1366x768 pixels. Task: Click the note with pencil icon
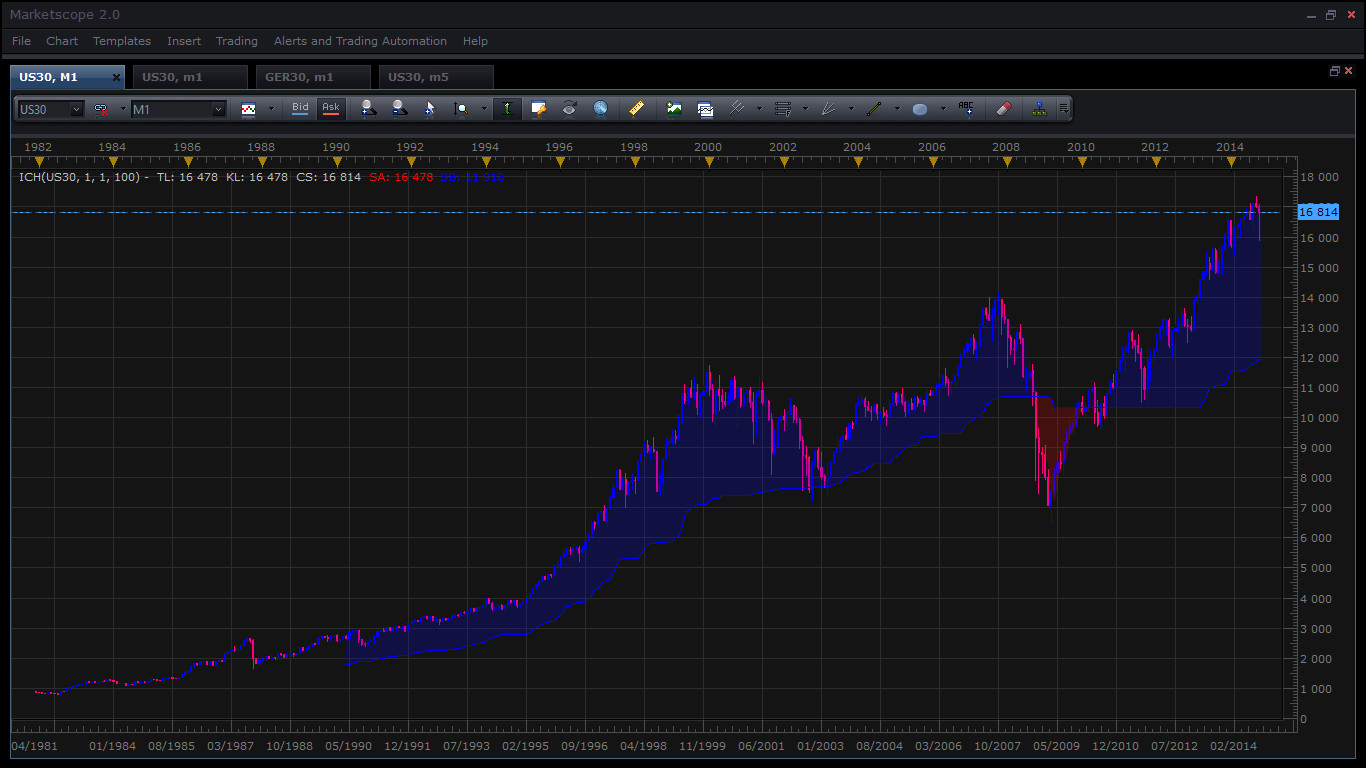(x=538, y=109)
